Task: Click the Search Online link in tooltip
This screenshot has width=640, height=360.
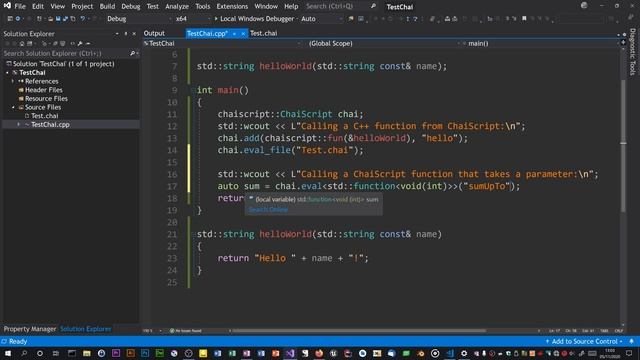Action: pos(268,209)
